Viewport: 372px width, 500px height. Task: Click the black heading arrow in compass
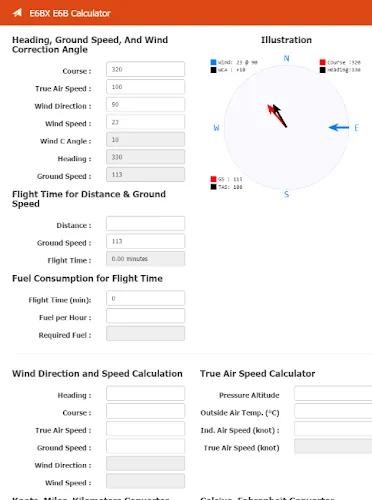[280, 116]
